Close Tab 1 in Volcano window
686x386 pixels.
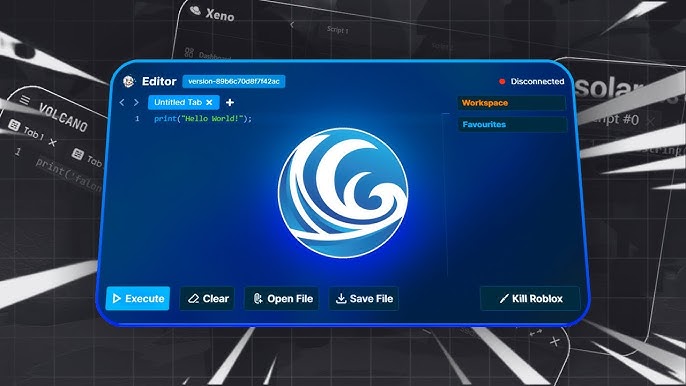[52, 142]
